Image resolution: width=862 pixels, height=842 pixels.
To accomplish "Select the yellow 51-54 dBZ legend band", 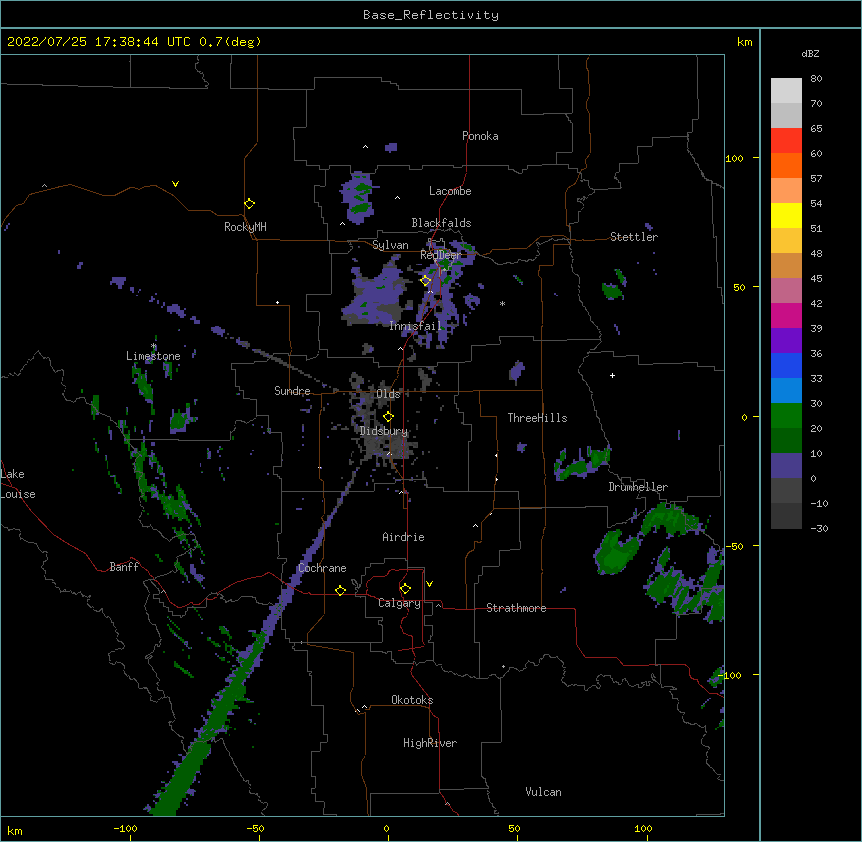I will pos(786,215).
